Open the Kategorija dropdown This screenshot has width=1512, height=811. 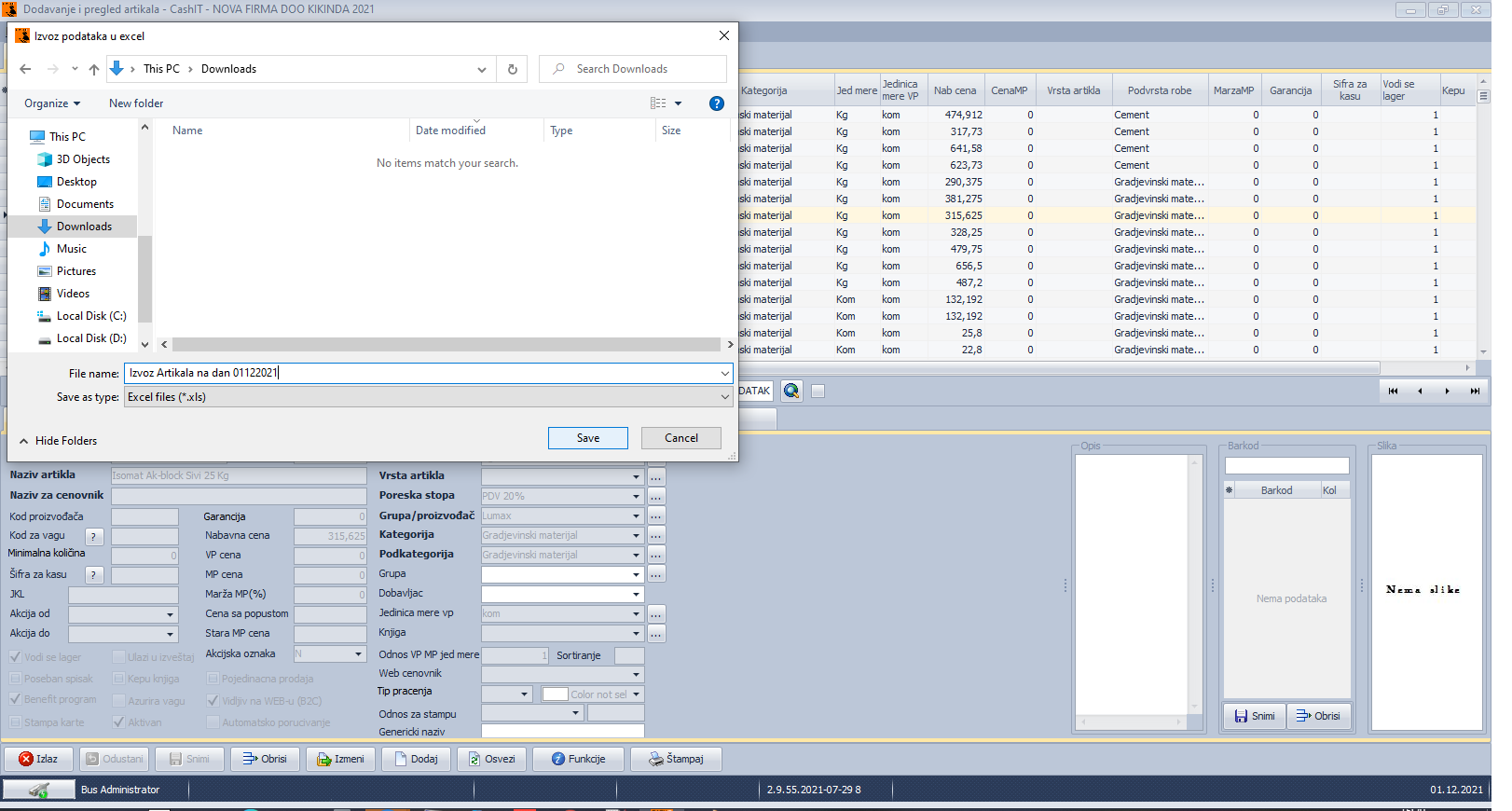637,535
